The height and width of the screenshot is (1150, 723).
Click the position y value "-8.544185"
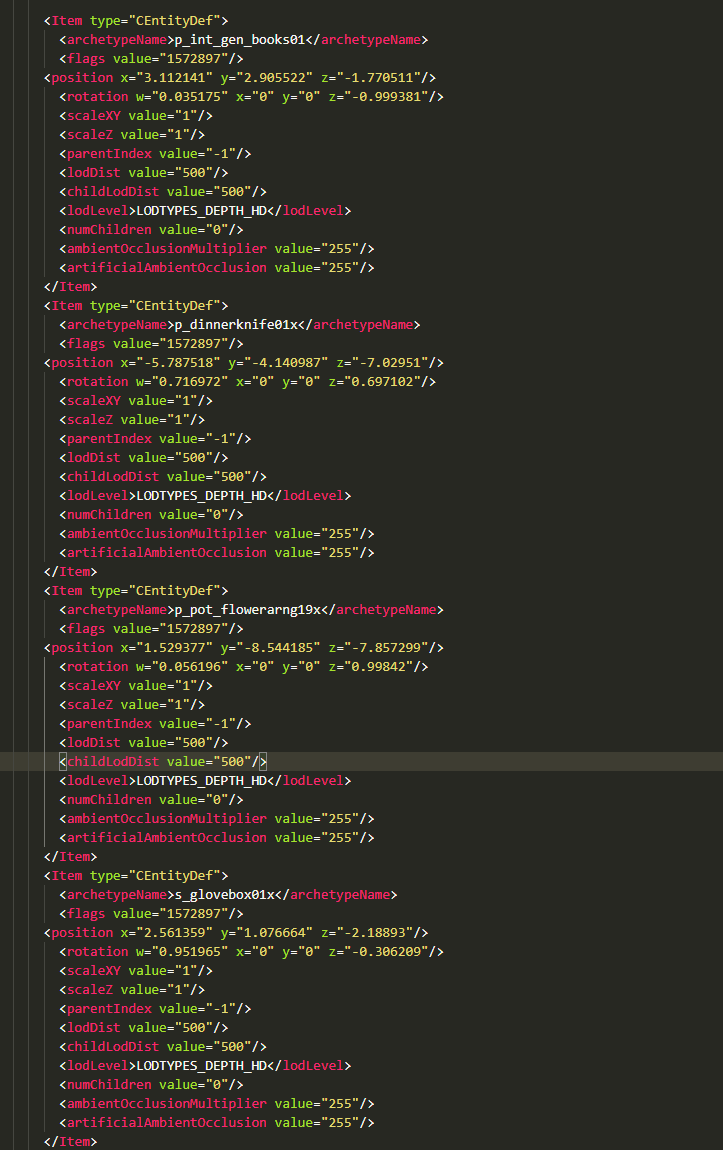pyautogui.click(x=278, y=648)
